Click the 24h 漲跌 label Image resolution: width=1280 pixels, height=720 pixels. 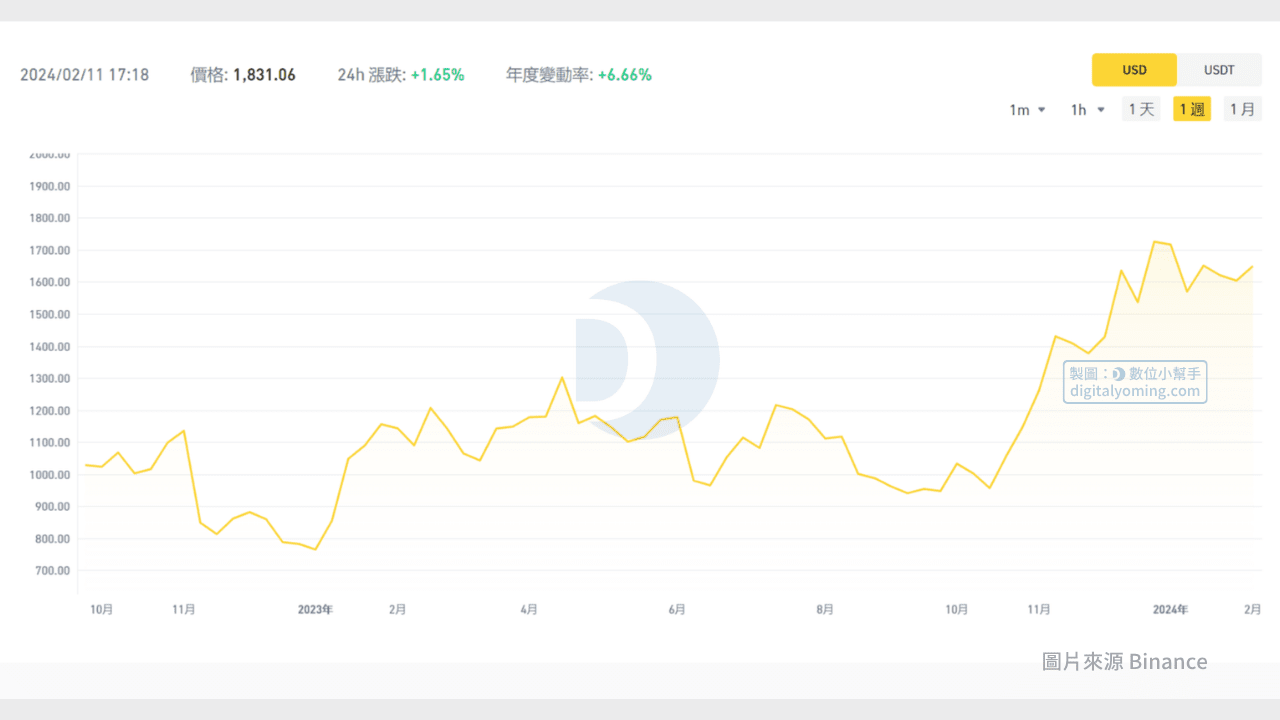pos(372,75)
